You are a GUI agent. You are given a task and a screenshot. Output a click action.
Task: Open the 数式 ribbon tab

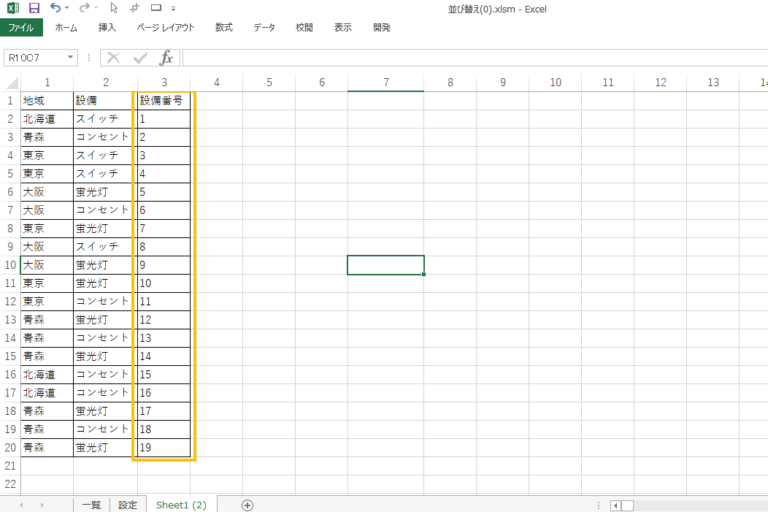coord(224,27)
